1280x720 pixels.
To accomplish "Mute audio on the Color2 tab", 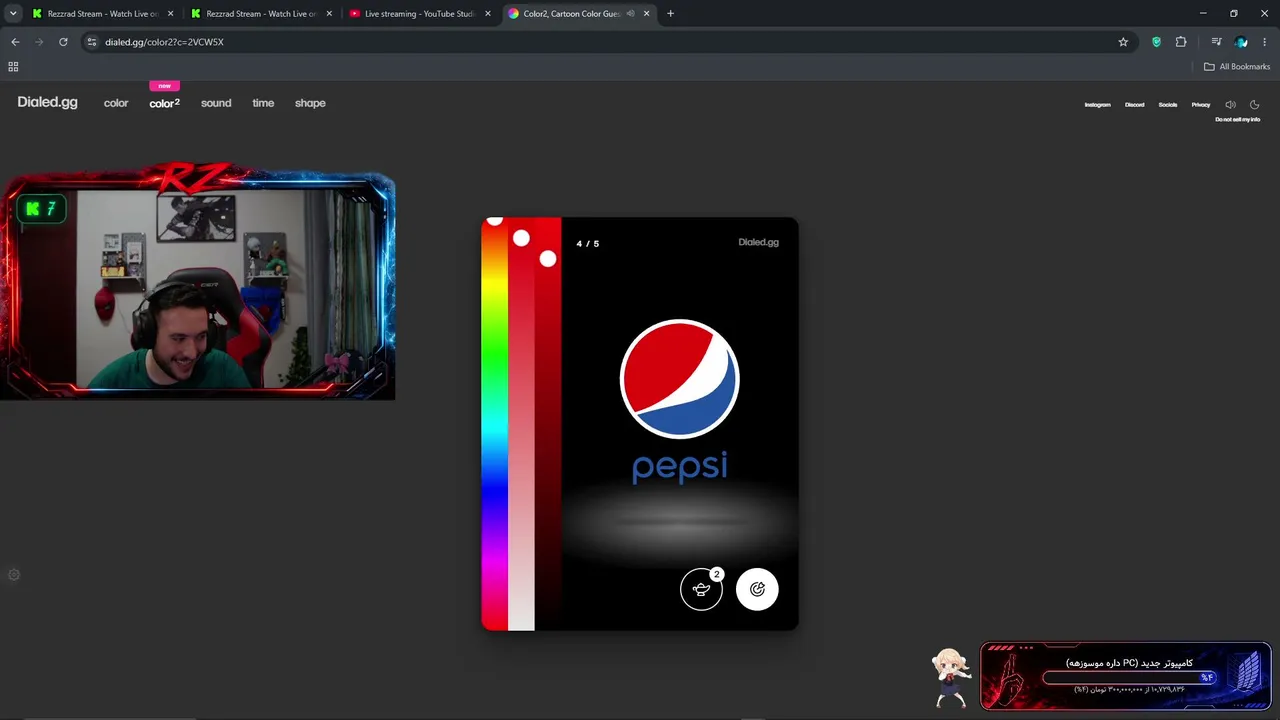I will pos(630,14).
